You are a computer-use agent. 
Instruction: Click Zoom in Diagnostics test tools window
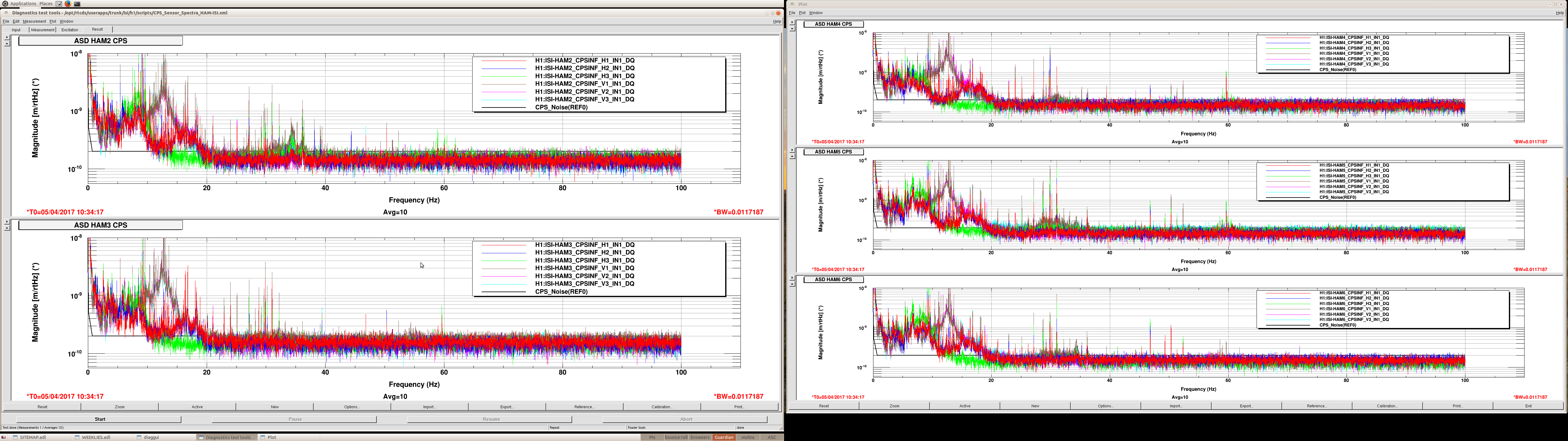point(120,407)
